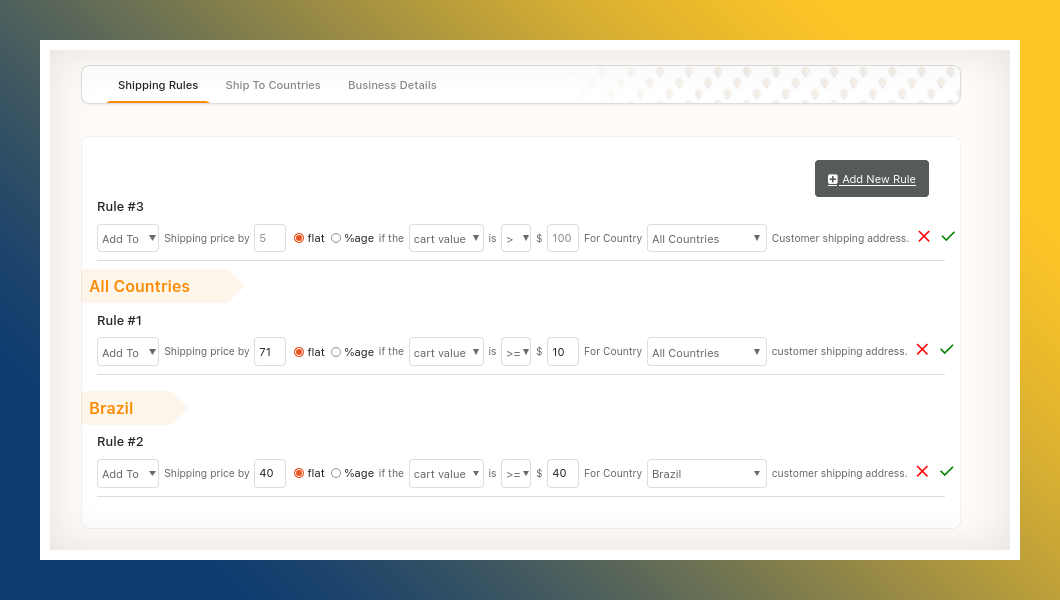The image size is (1060, 600).
Task: Delete Rule #3 with red X icon
Action: [924, 237]
